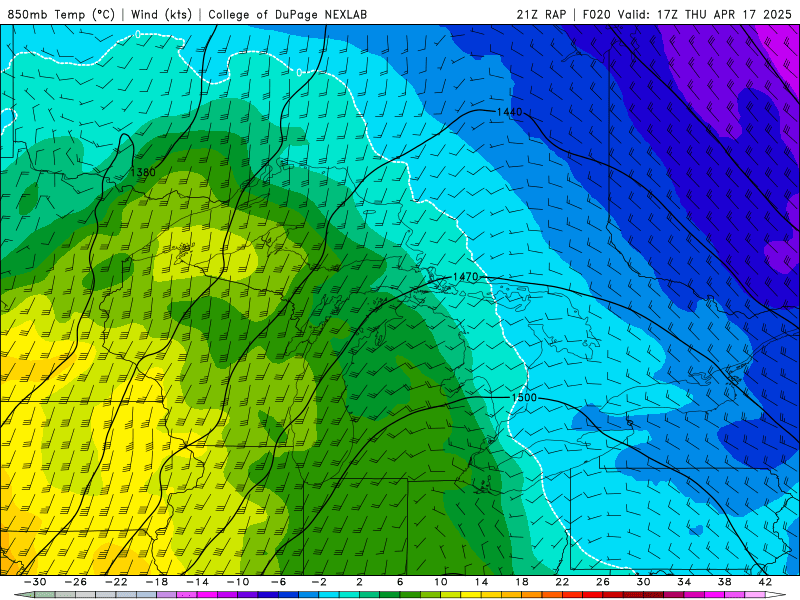Viewport: 800px width, 600px height.
Task: Click the 1380 height contour label
Action: pos(143,172)
